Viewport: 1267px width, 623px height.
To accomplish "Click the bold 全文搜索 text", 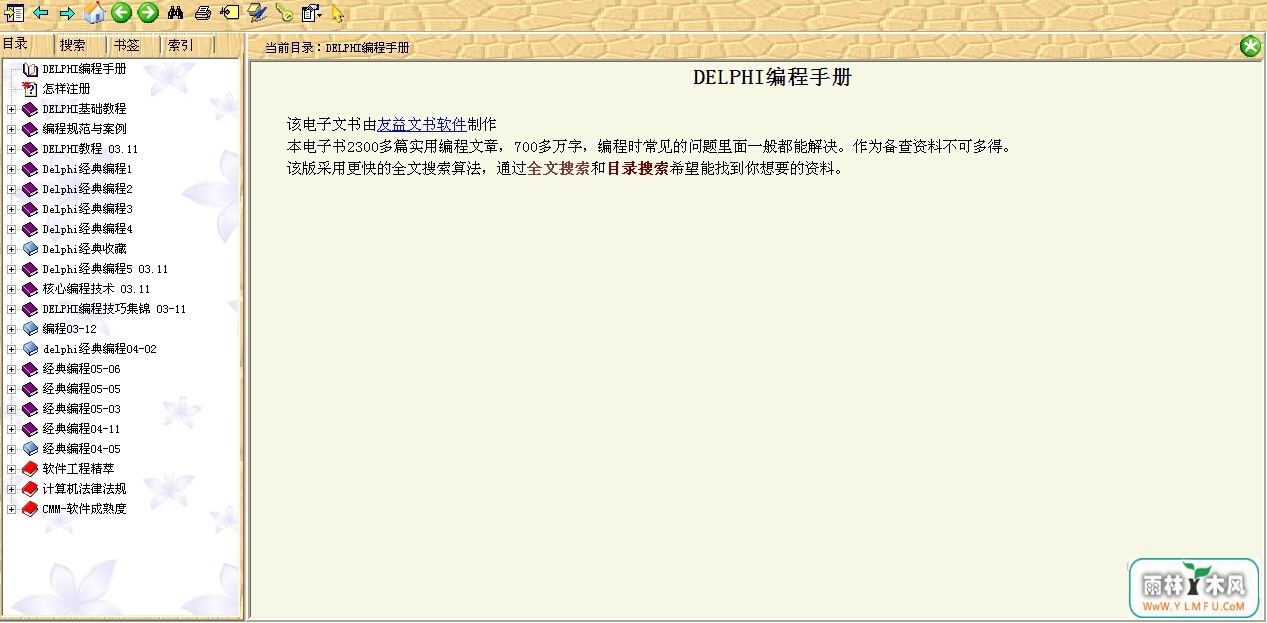I will (x=558, y=169).
